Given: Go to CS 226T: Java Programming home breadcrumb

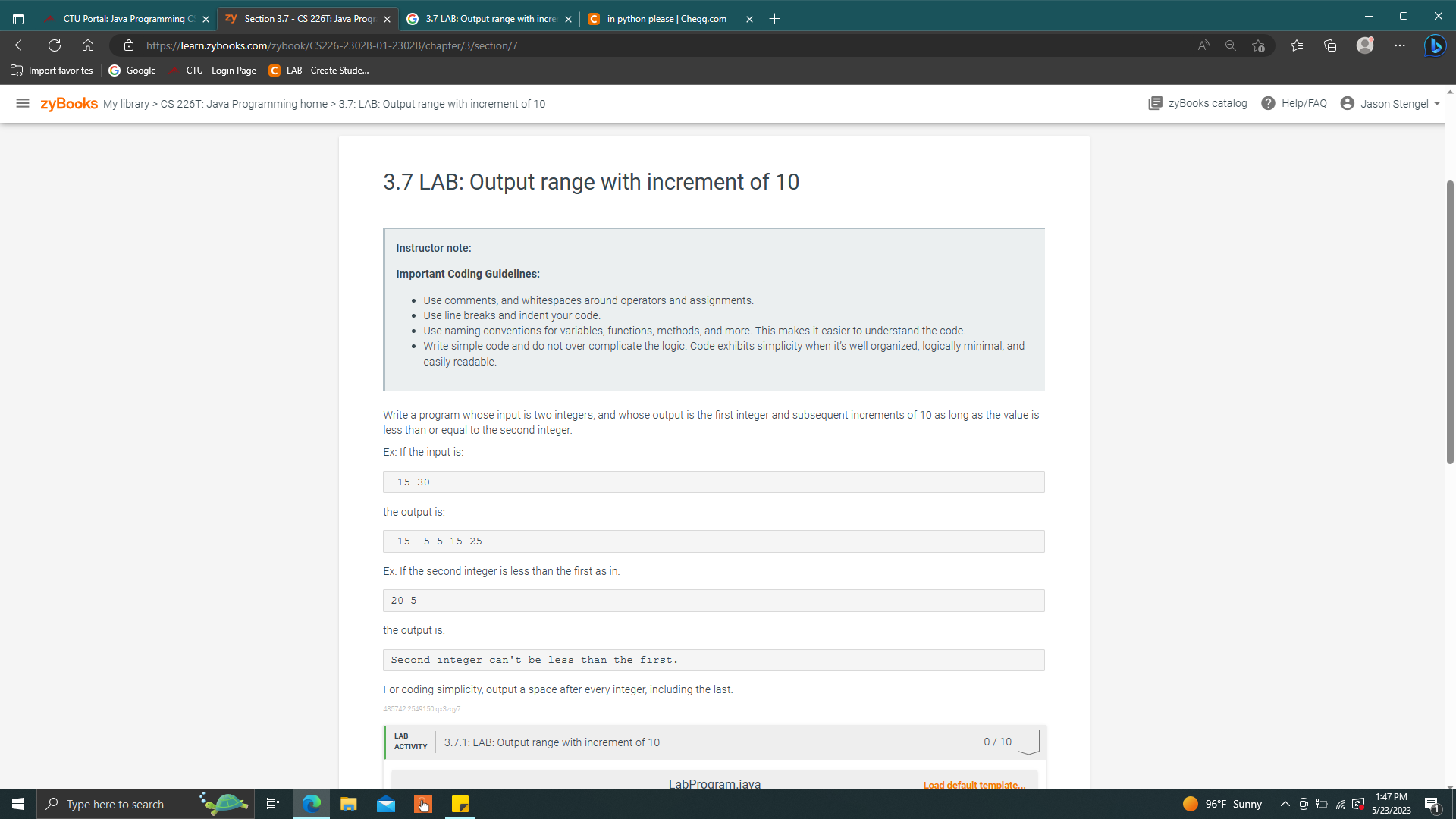Looking at the screenshot, I should click(x=242, y=103).
